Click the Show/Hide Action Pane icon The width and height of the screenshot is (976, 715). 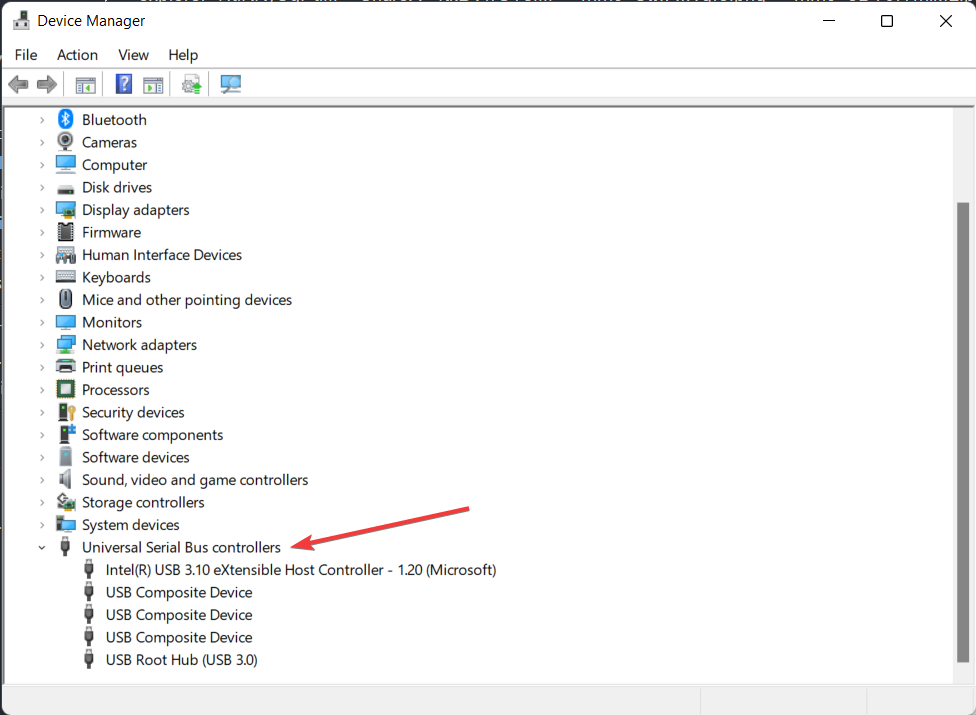(x=153, y=84)
